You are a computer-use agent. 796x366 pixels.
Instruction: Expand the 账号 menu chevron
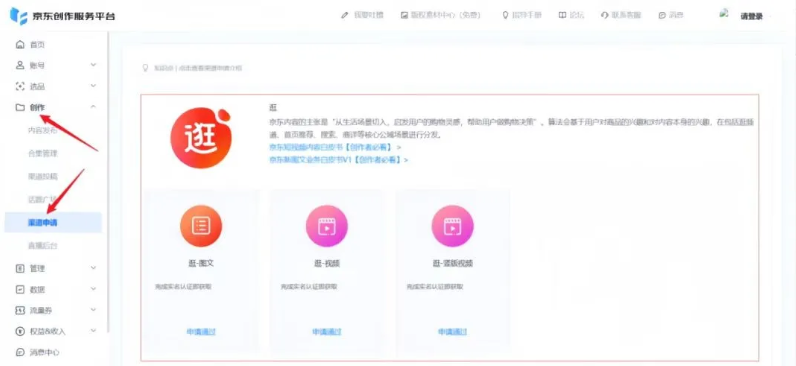93,65
